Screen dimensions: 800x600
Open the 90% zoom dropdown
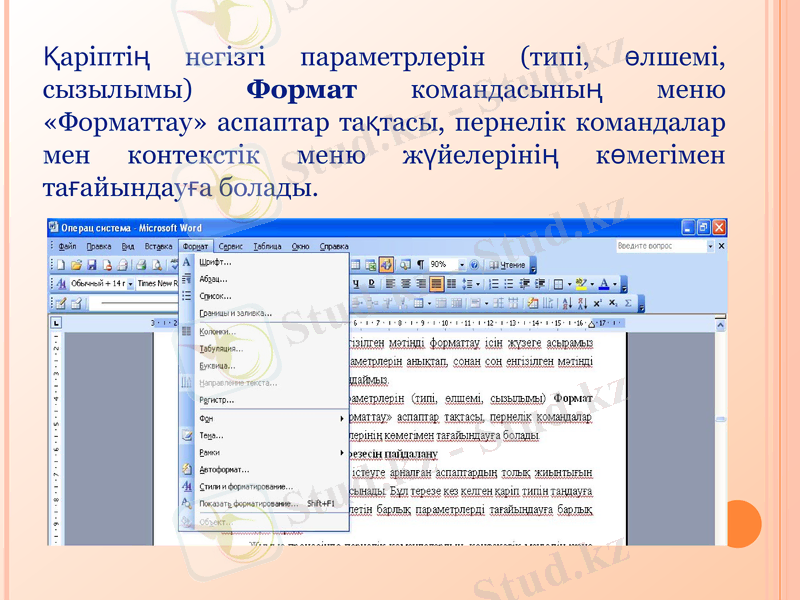click(462, 262)
